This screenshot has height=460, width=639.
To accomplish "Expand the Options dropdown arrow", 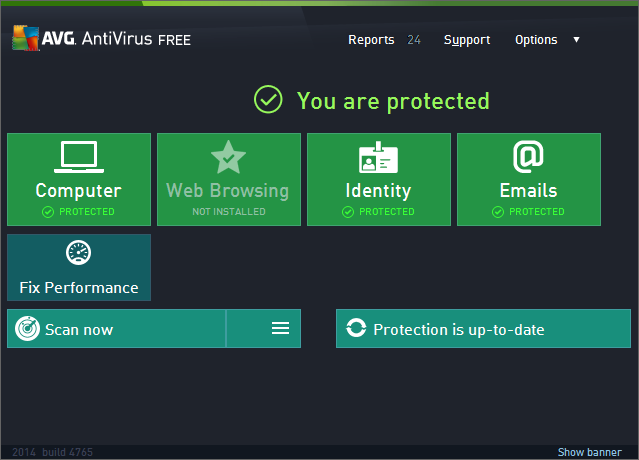I will coord(576,40).
